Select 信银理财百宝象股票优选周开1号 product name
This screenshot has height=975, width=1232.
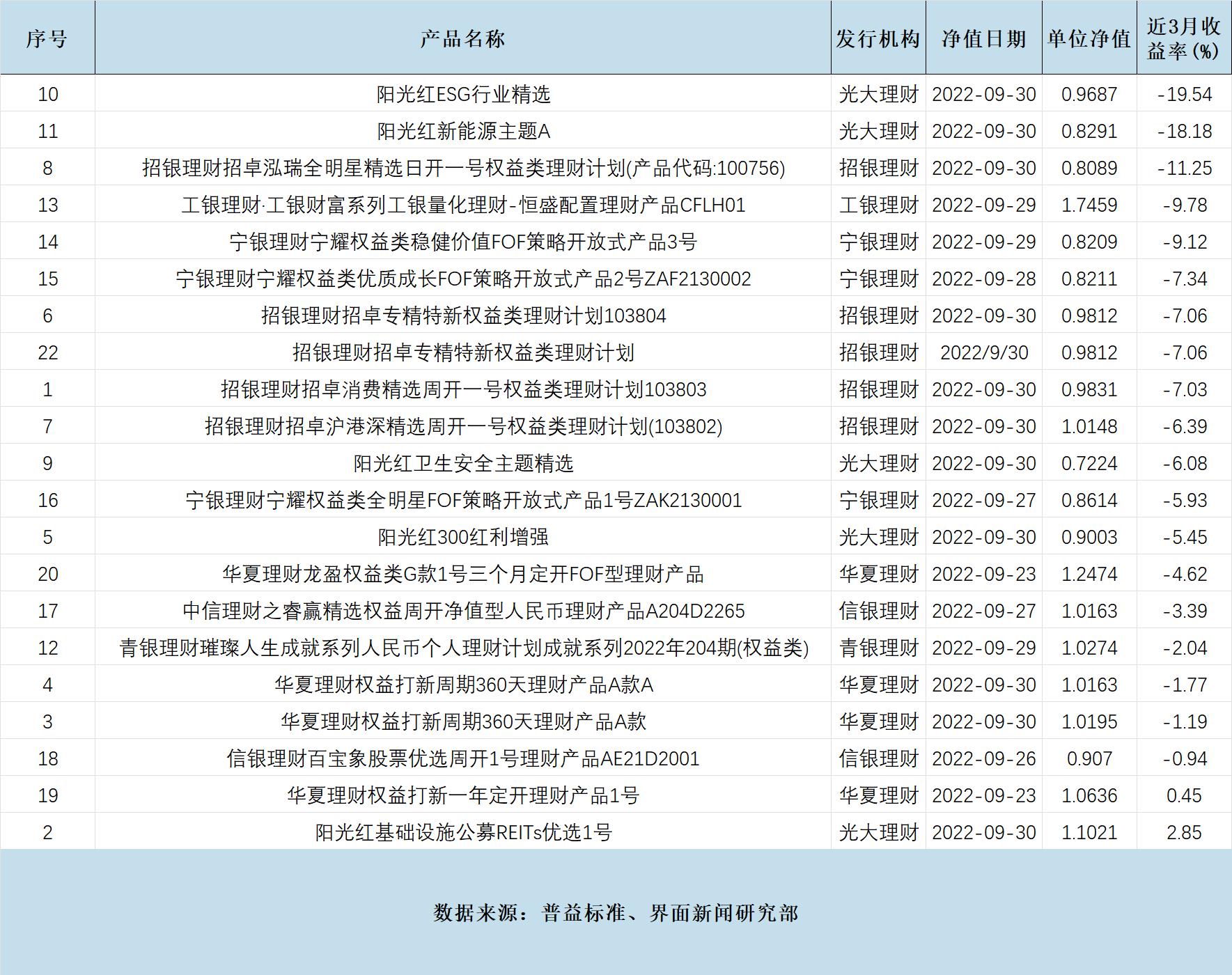pos(463,758)
